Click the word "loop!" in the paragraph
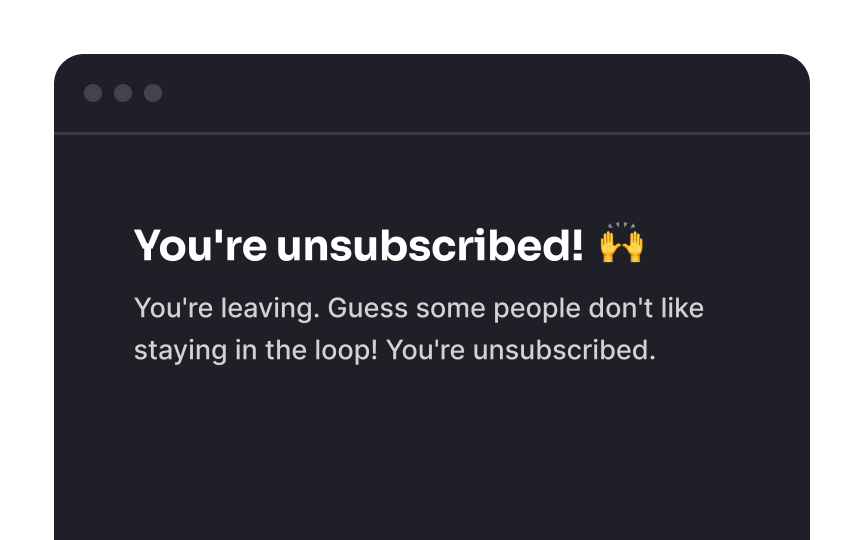 [347, 351]
